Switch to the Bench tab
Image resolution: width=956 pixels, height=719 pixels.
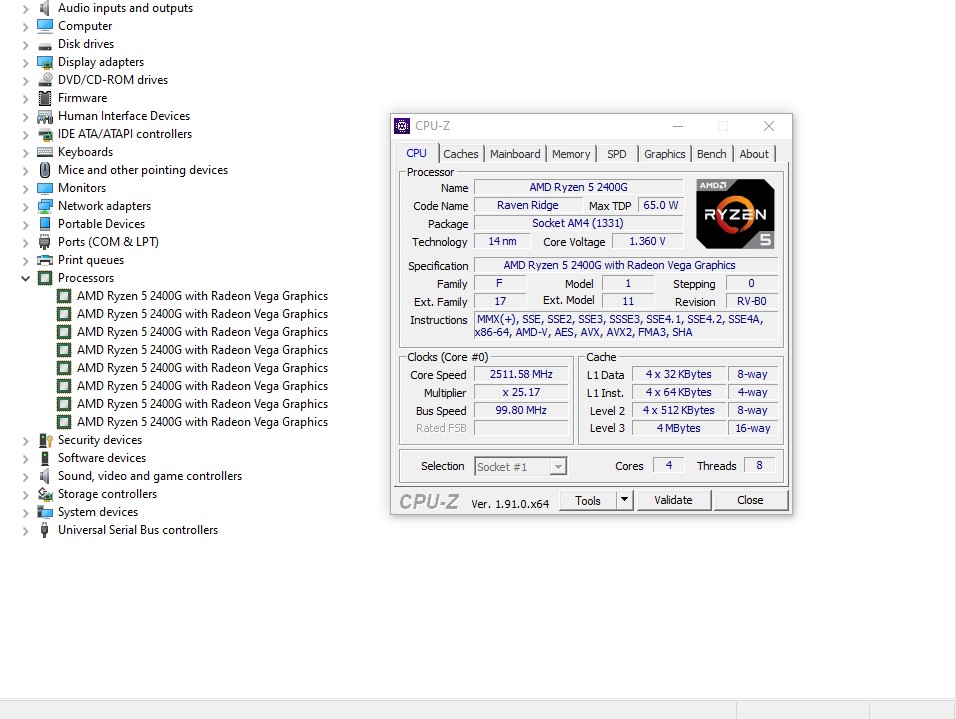(x=711, y=154)
